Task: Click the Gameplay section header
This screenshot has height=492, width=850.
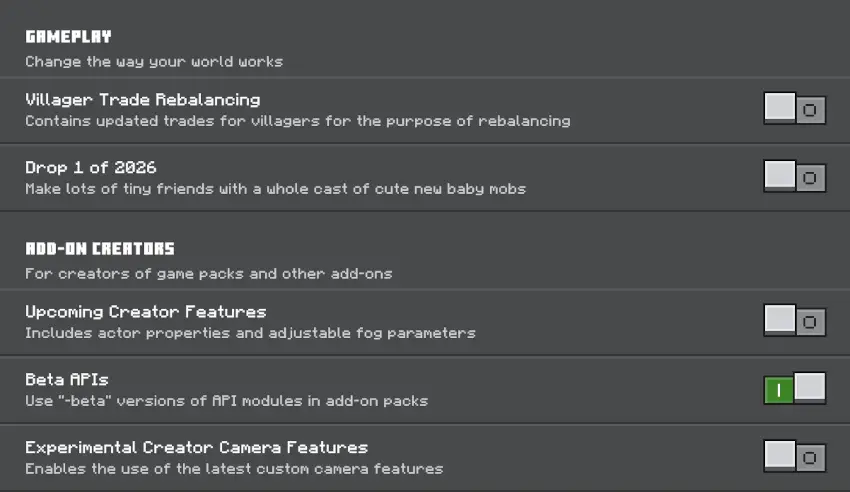Action: (68, 37)
